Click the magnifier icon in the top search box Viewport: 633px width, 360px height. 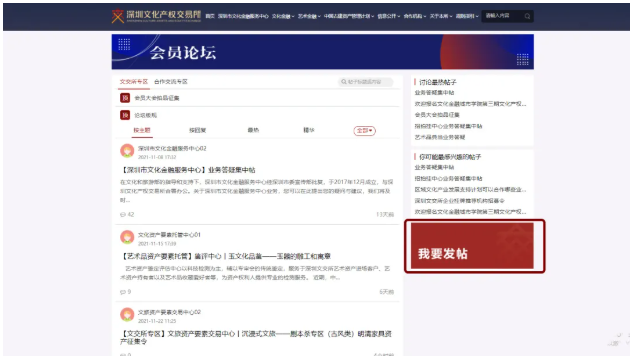tap(527, 16)
